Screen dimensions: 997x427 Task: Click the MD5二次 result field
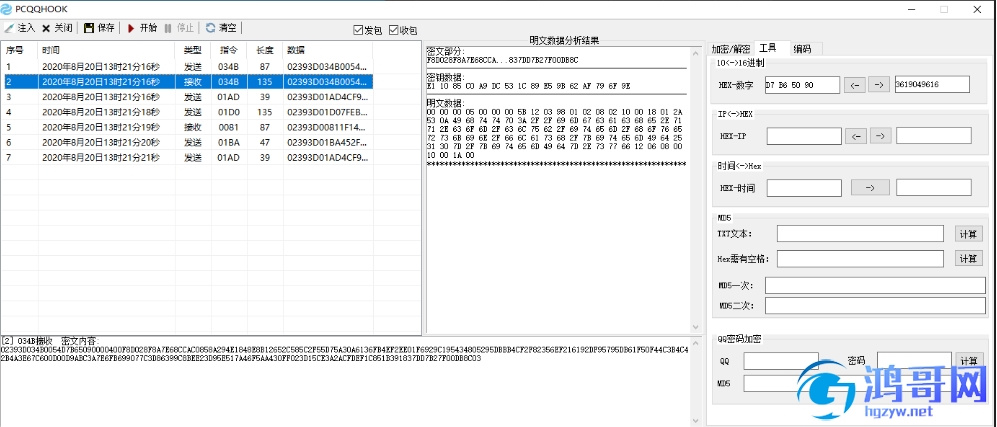(875, 306)
